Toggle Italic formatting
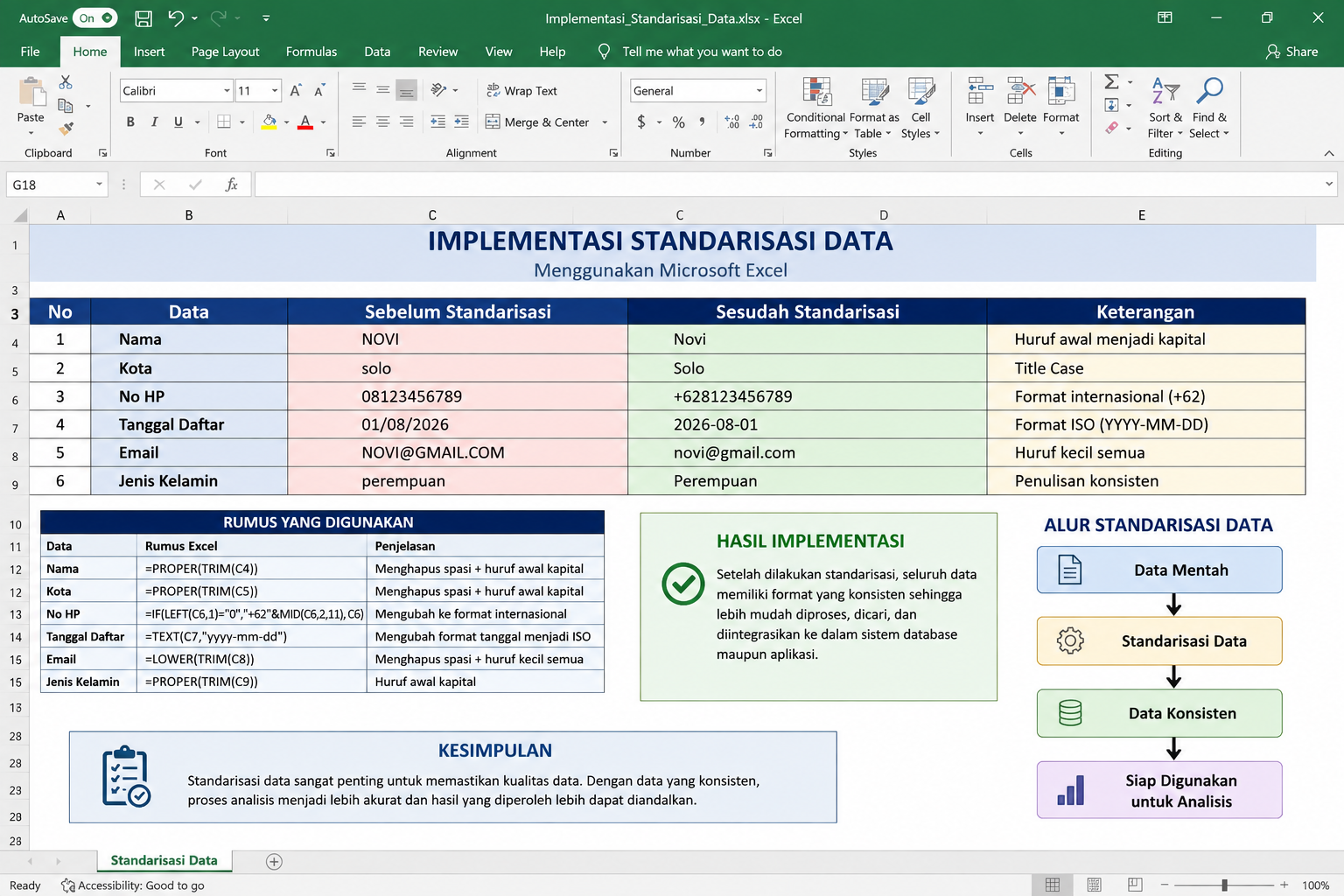This screenshot has width=1344, height=896. (x=154, y=122)
